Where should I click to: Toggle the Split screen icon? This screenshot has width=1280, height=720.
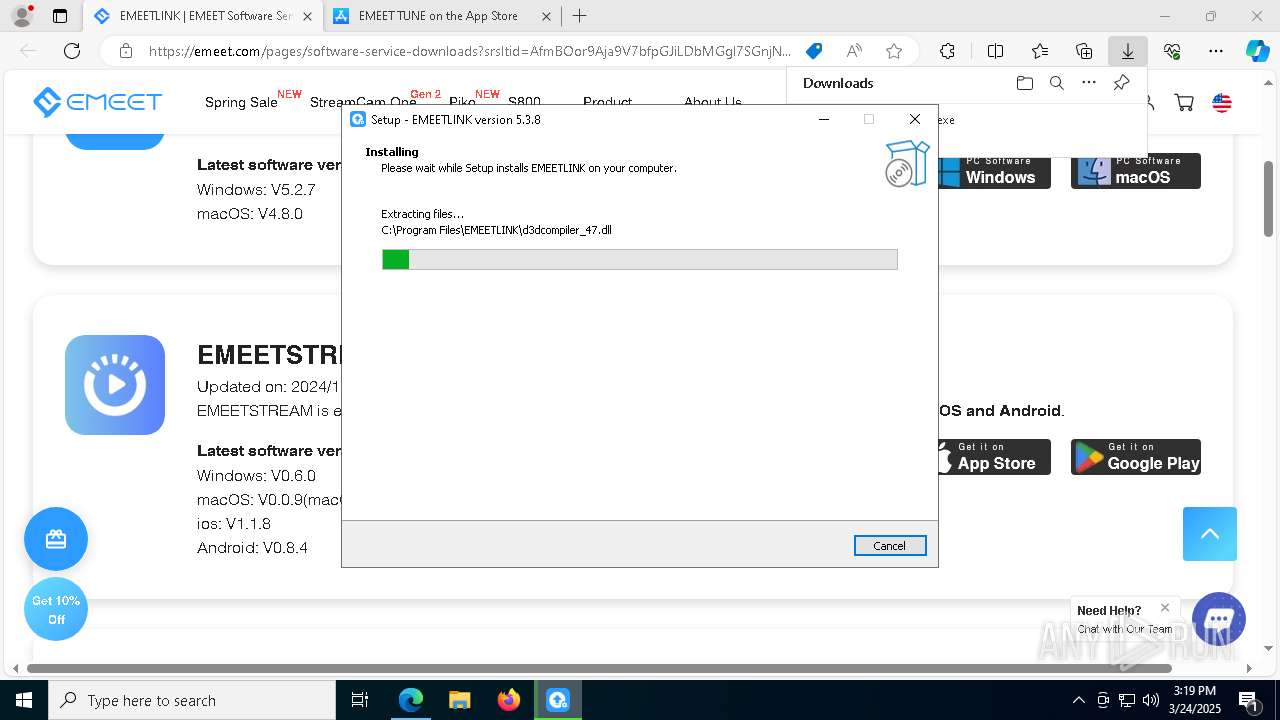tap(995, 51)
